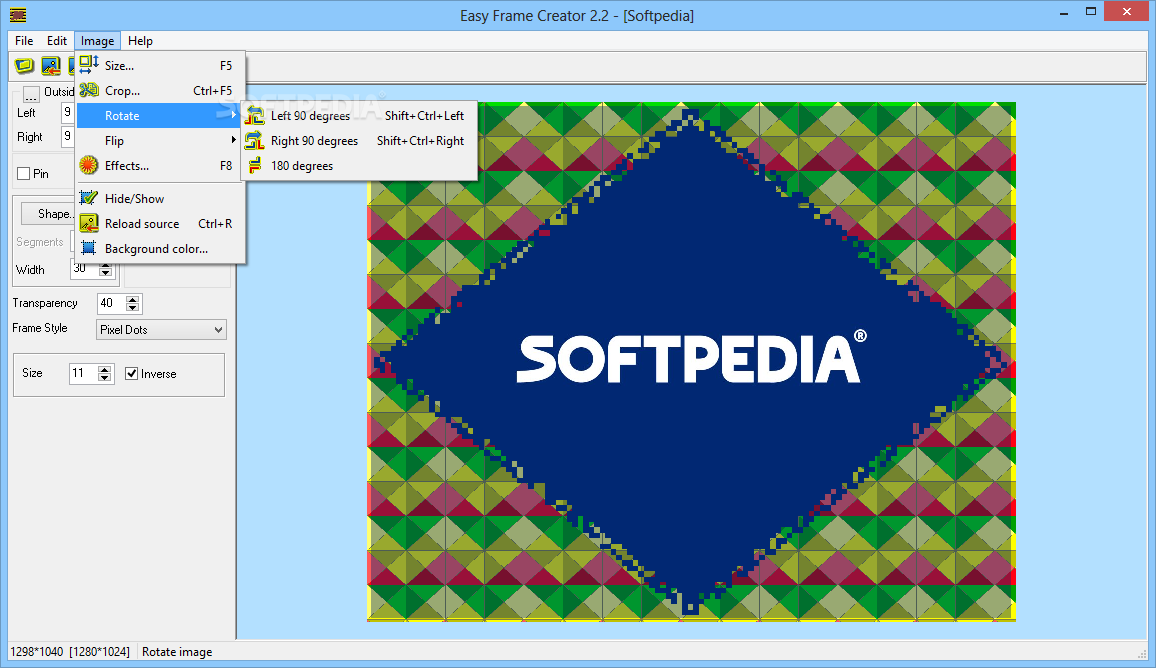Screen dimensions: 1156x668
Task: Click the Background color square icon
Action: click(89, 248)
